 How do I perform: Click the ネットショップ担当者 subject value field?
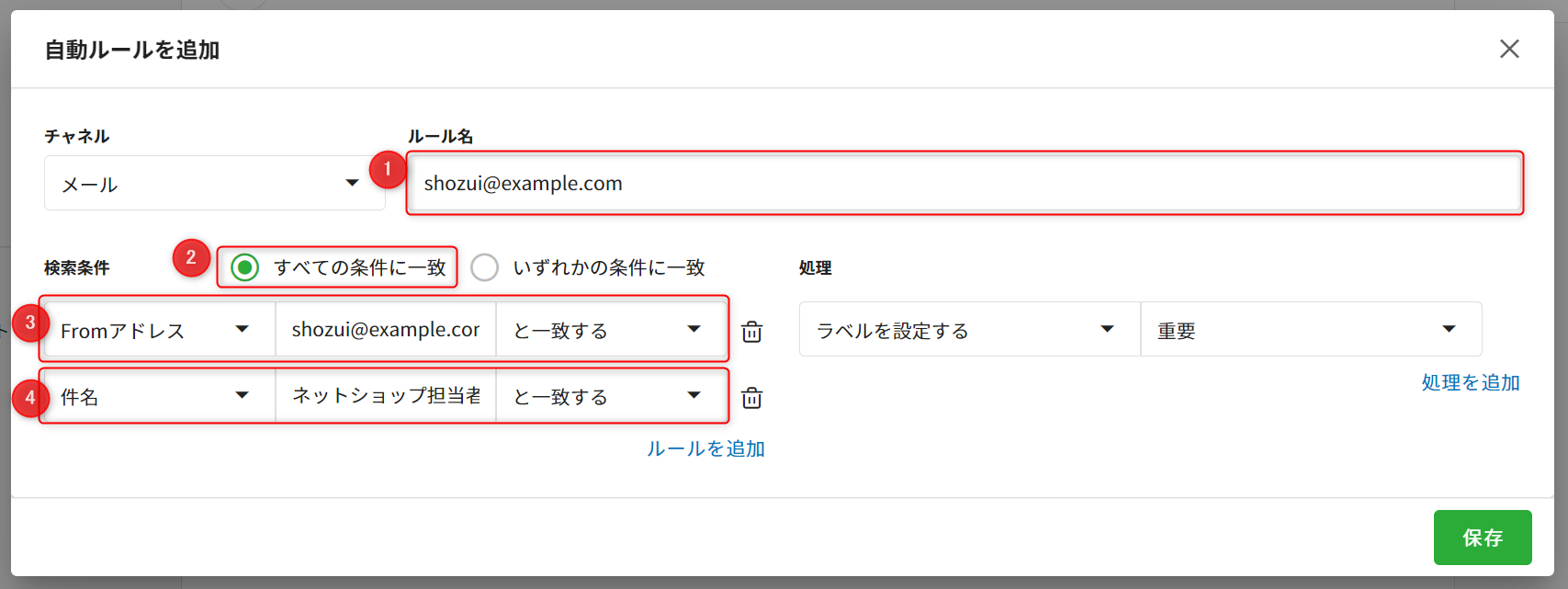386,396
